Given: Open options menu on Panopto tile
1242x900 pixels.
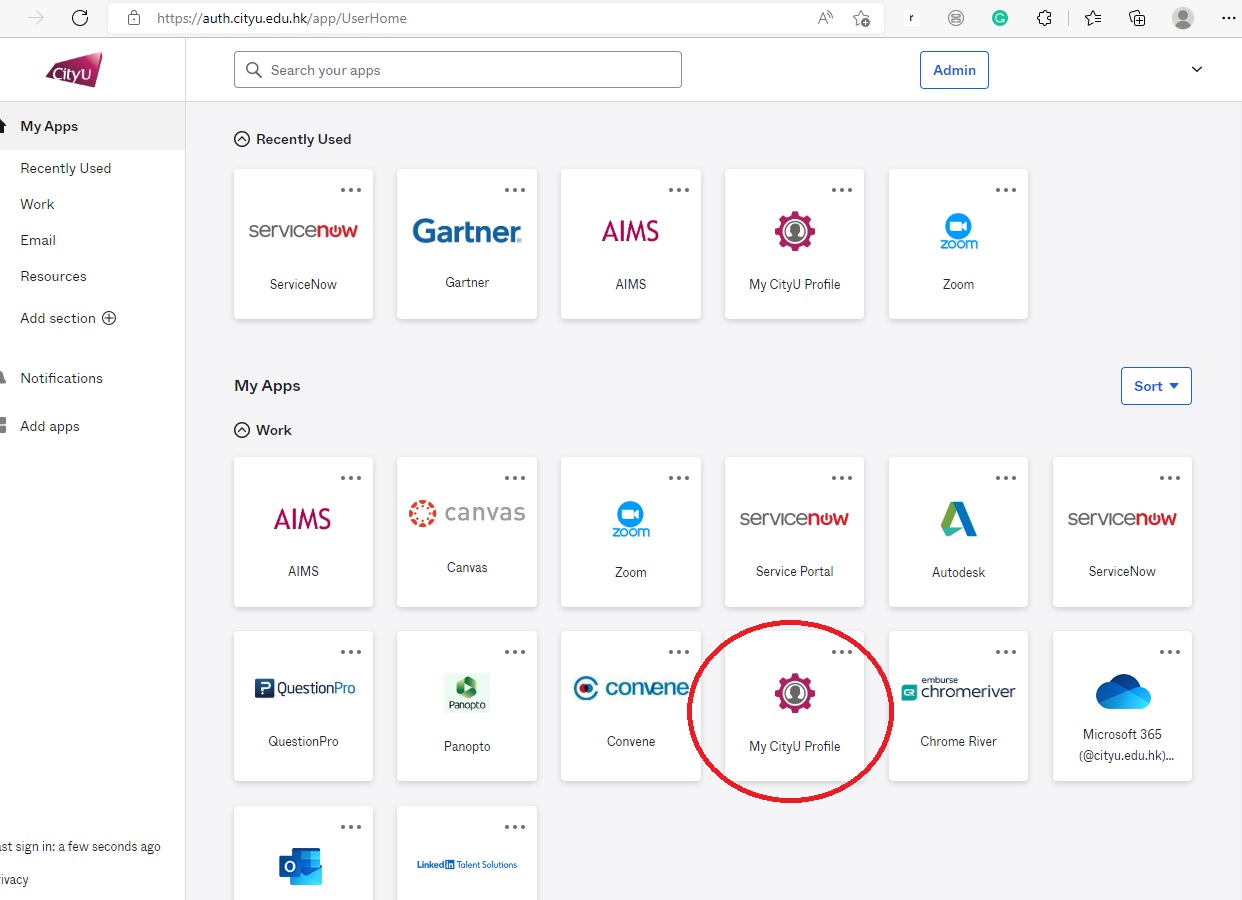Looking at the screenshot, I should (x=515, y=652).
